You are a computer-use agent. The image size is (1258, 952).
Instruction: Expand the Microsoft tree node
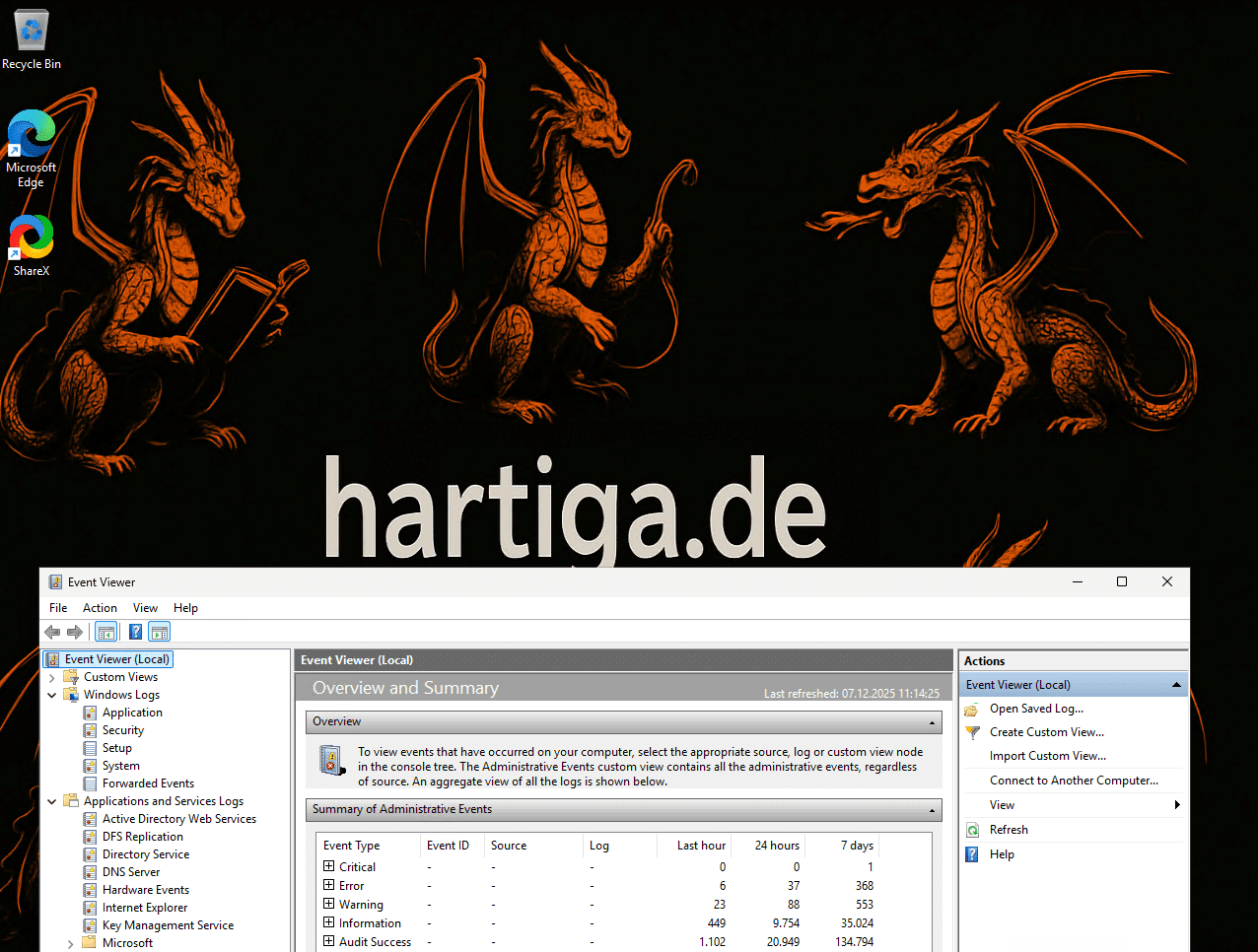coord(69,942)
